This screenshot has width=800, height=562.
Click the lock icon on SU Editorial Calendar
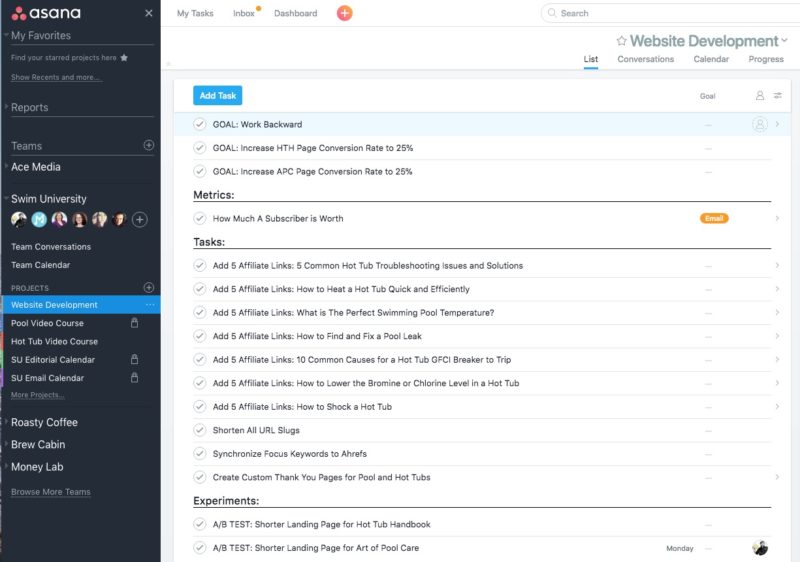[134, 360]
